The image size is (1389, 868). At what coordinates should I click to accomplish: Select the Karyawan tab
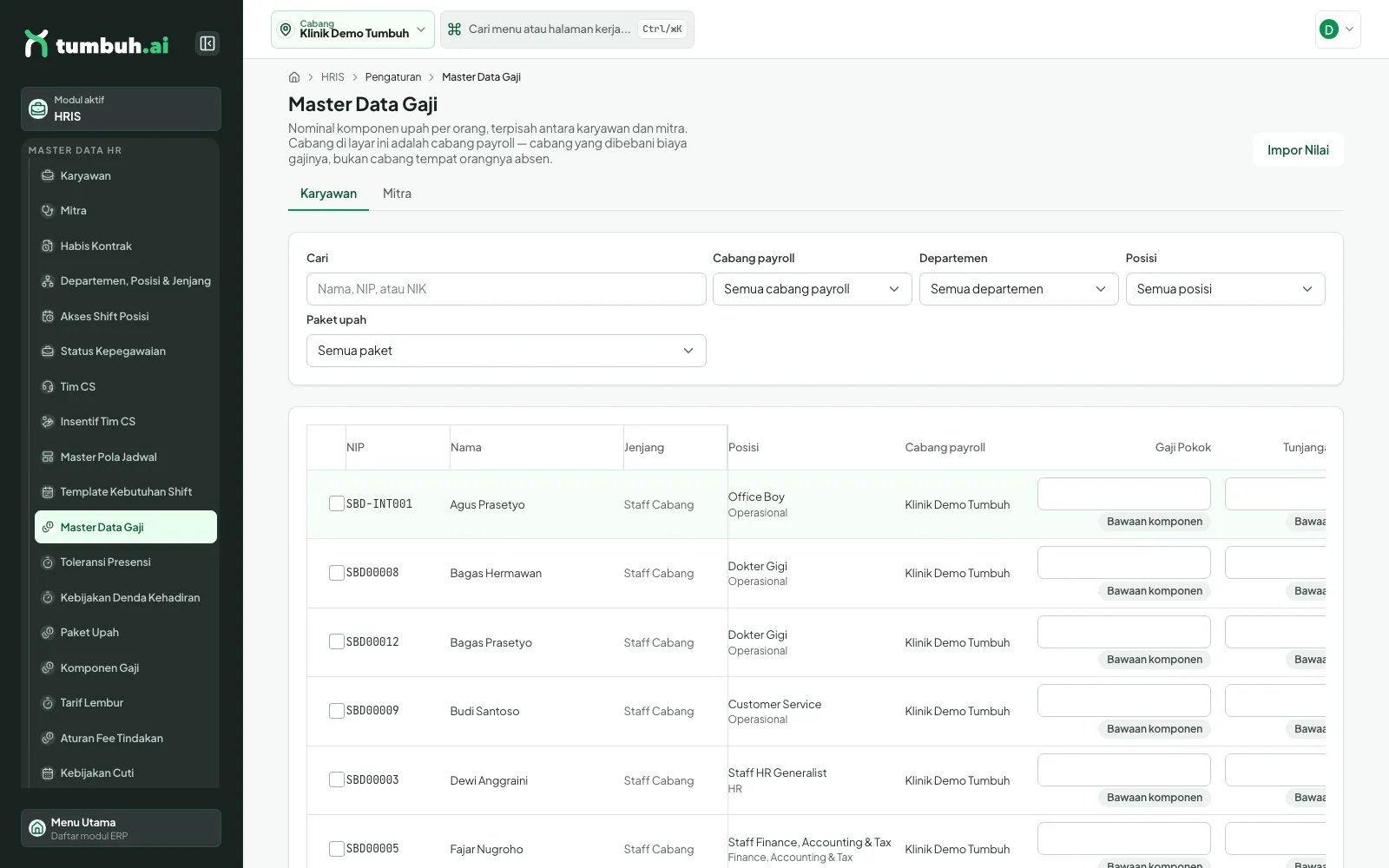click(x=328, y=194)
